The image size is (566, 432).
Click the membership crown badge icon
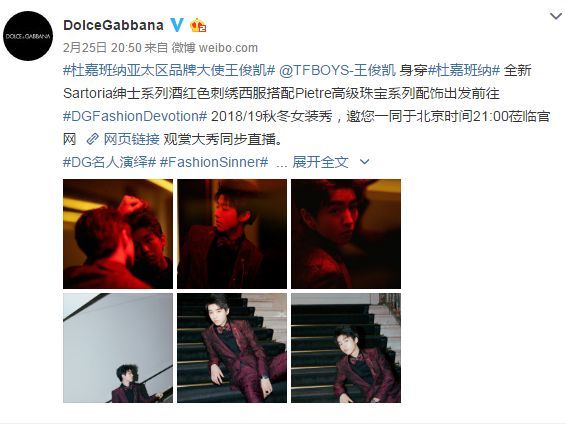point(198,25)
